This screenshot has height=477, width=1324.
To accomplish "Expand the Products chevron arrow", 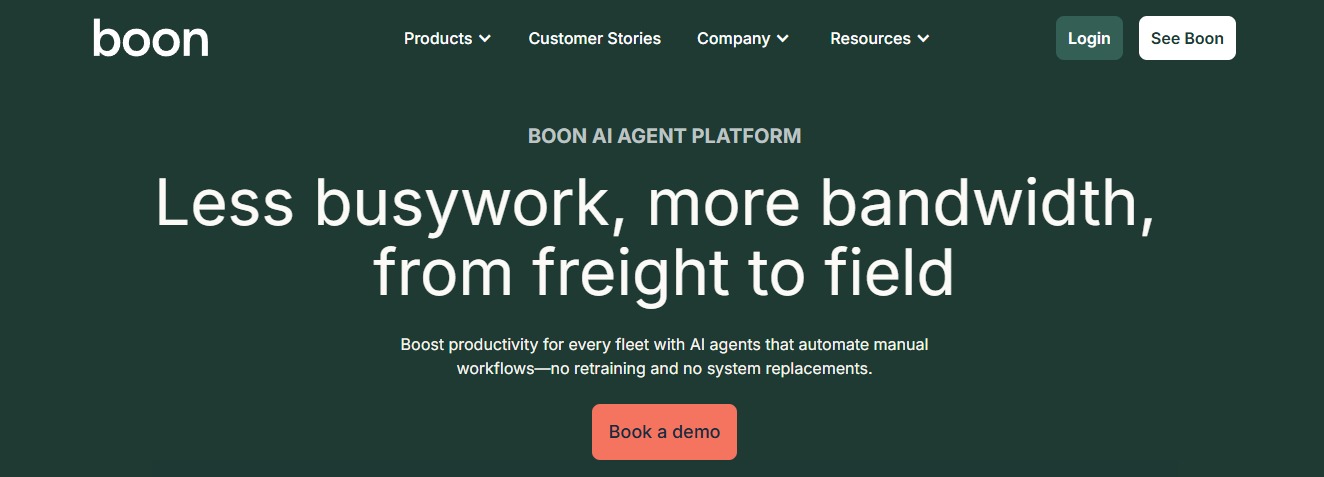I will [x=485, y=39].
